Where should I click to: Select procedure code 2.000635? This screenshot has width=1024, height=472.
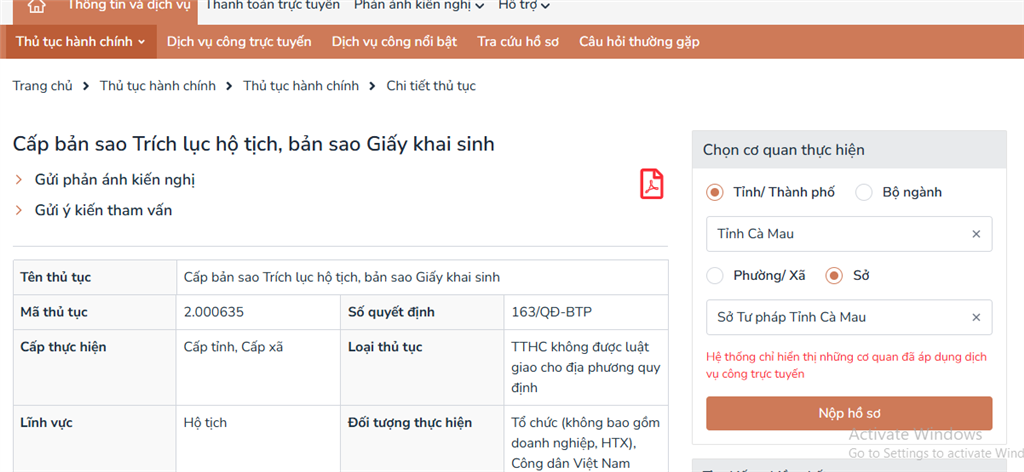[214, 312]
